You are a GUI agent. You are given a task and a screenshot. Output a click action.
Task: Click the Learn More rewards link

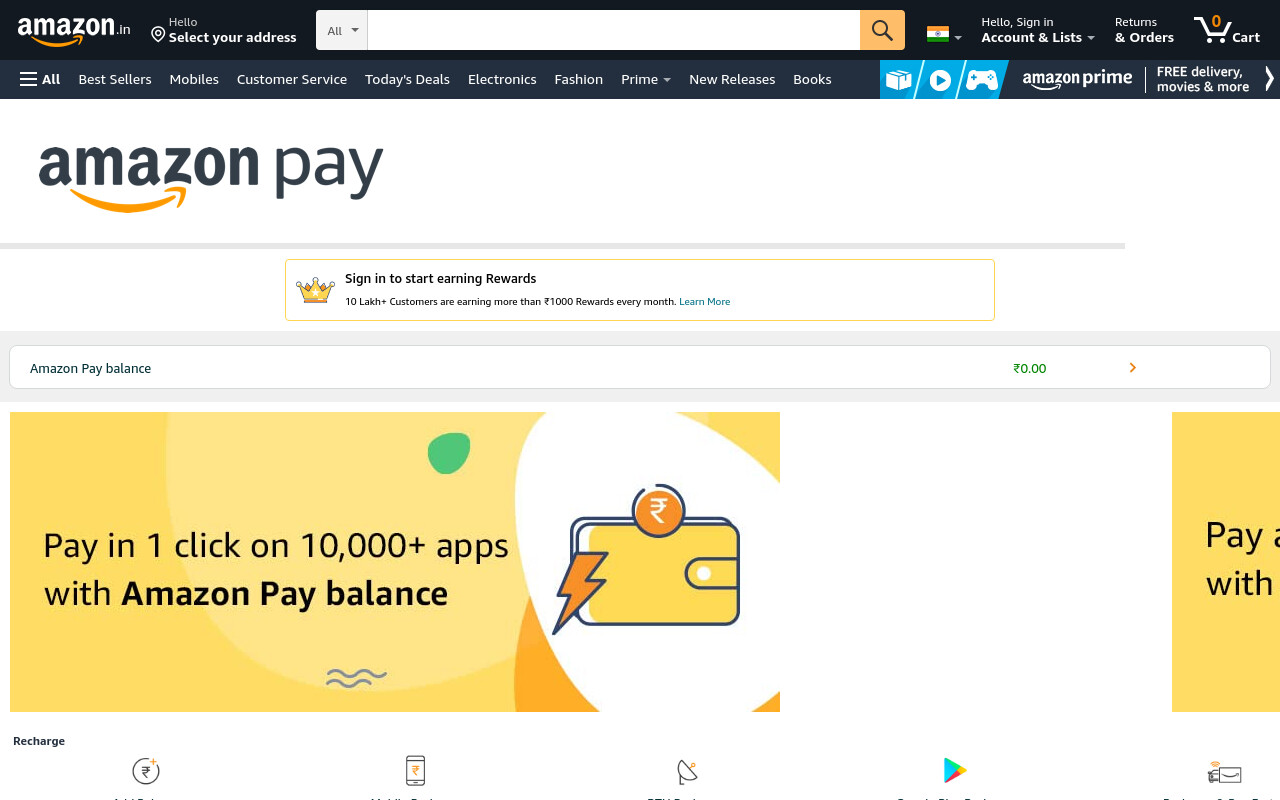(704, 301)
